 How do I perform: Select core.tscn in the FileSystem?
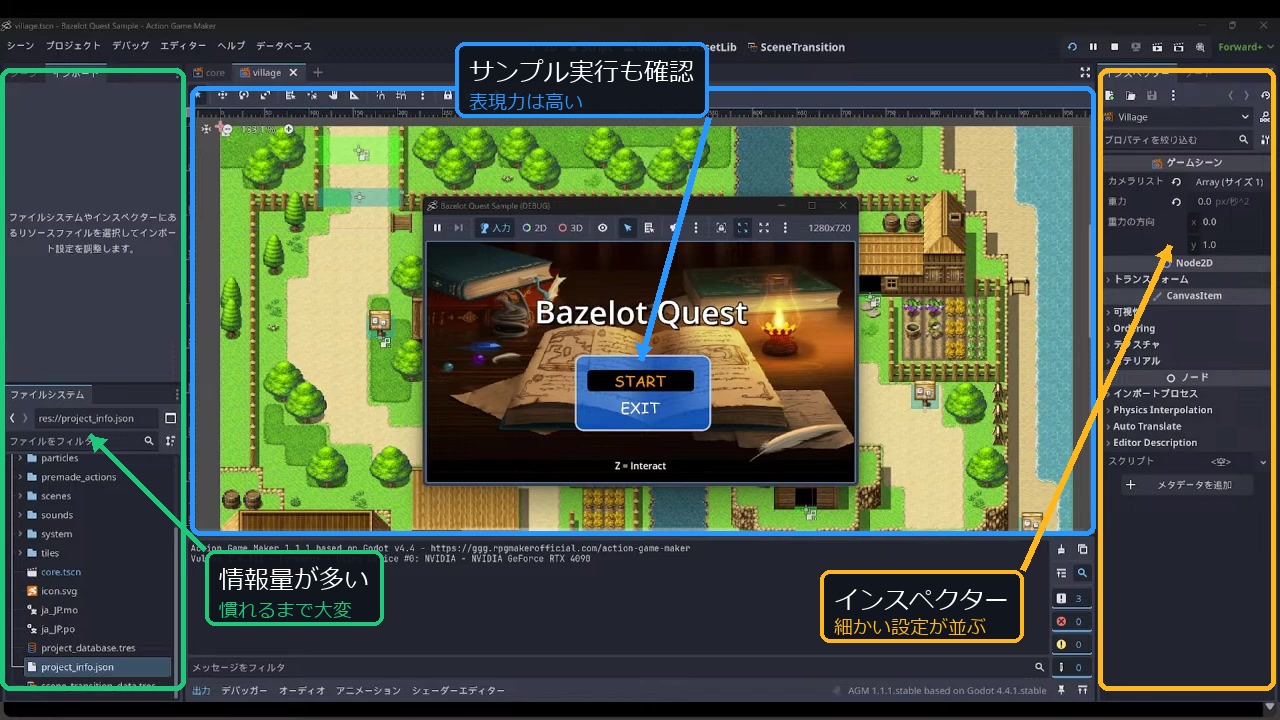click(61, 572)
